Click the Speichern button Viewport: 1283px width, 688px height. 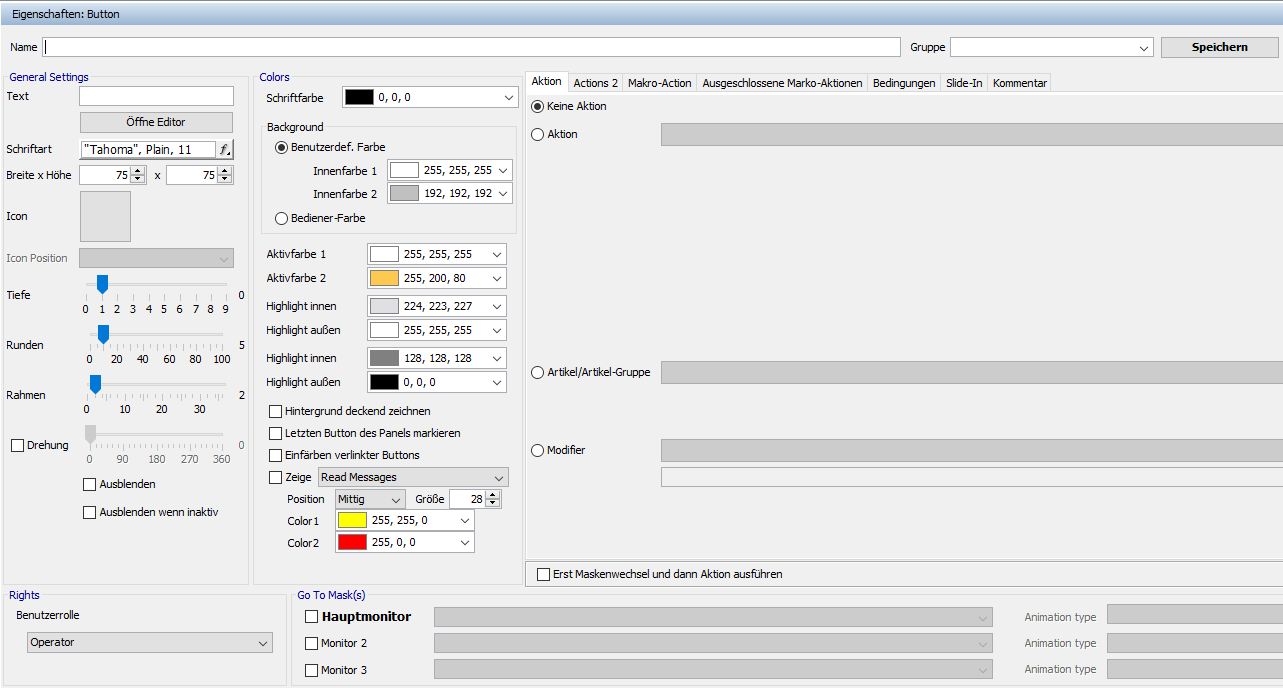(x=1220, y=47)
